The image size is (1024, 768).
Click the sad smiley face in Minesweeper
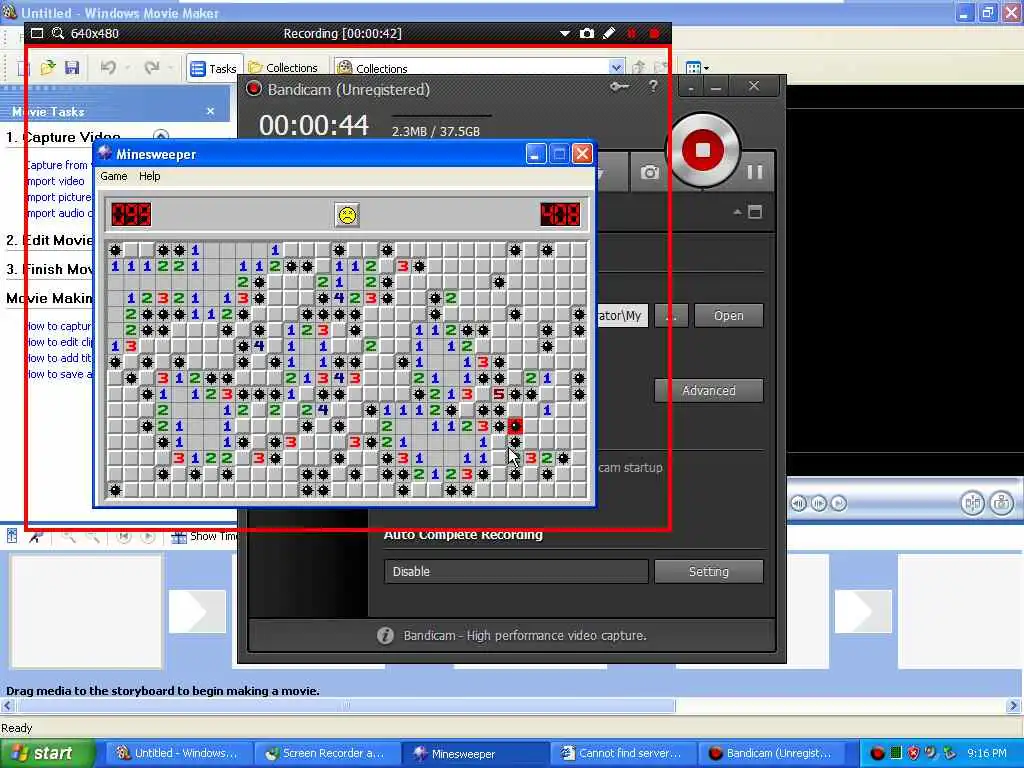347,215
